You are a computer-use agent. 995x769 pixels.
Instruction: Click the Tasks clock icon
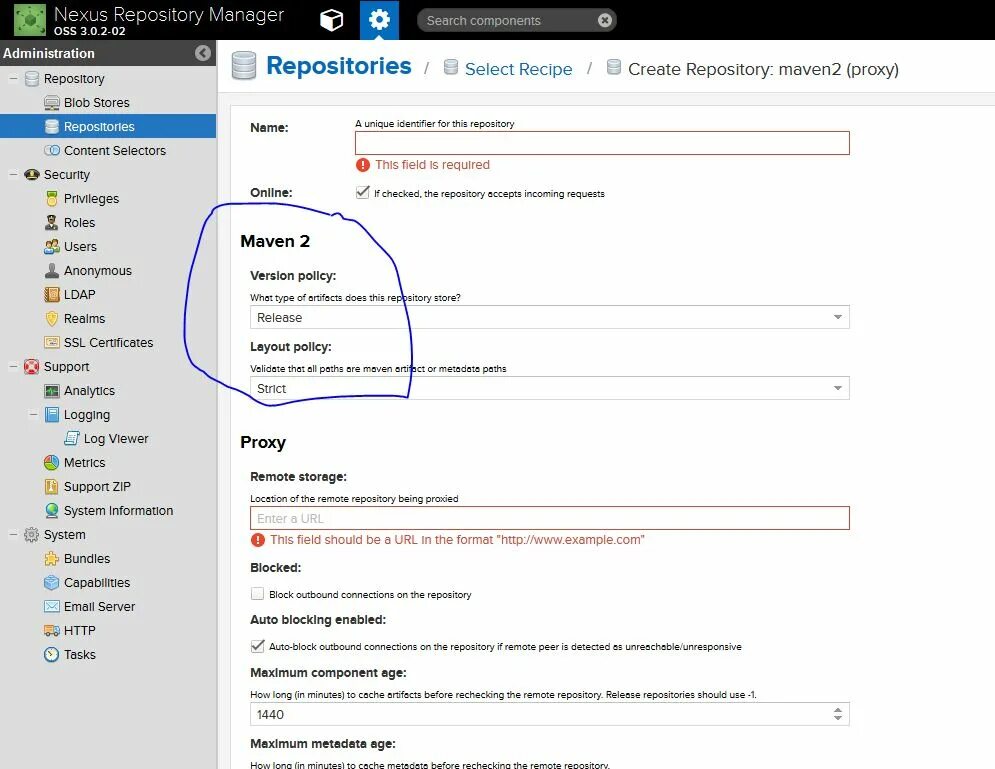(x=51, y=655)
